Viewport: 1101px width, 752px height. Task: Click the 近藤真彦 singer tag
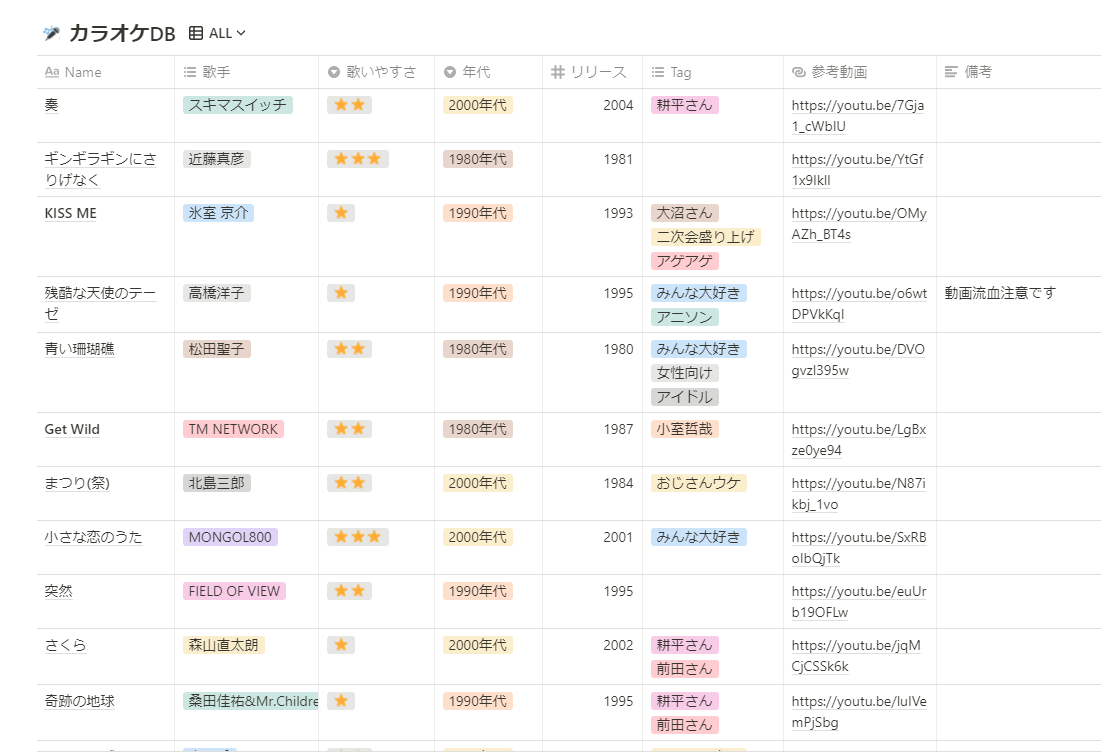216,159
